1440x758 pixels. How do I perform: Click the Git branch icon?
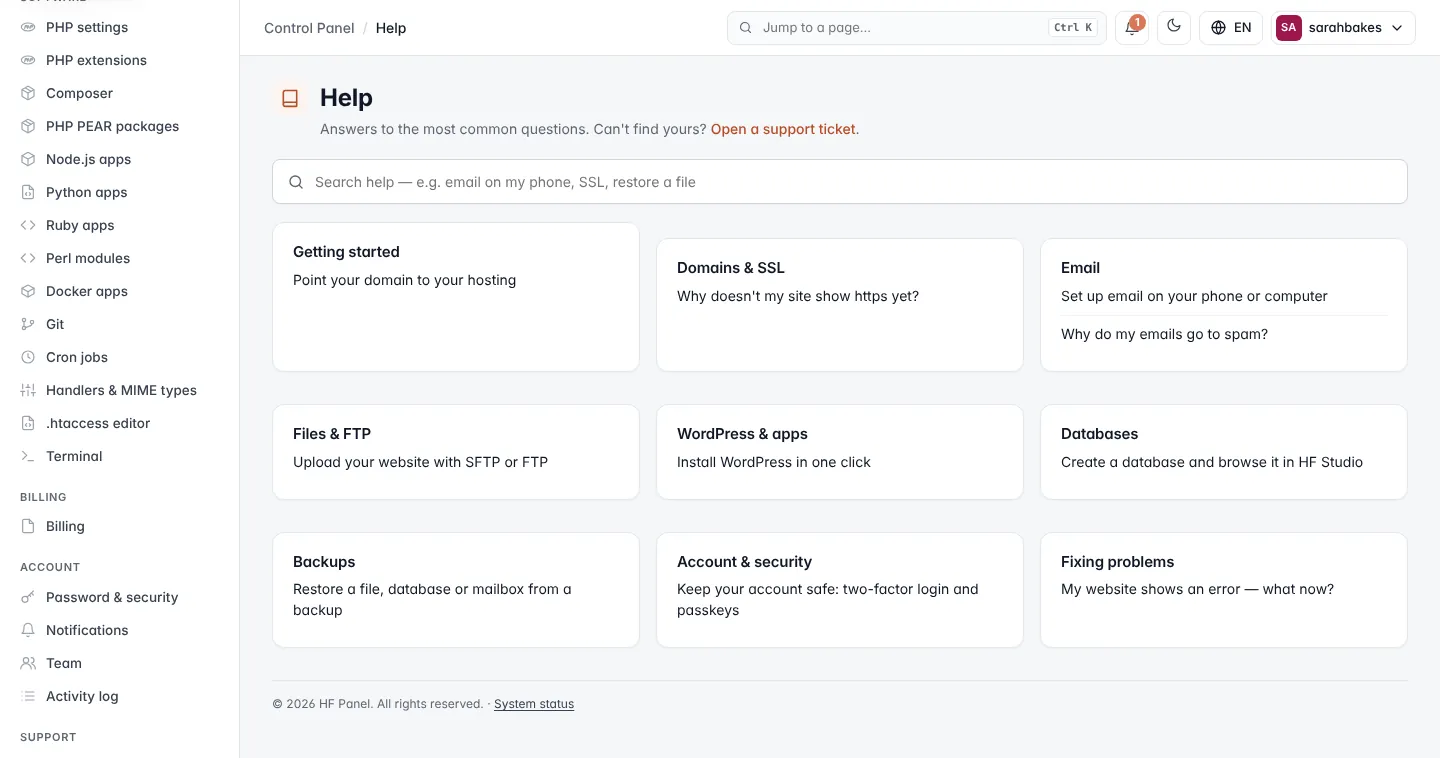pyautogui.click(x=28, y=324)
